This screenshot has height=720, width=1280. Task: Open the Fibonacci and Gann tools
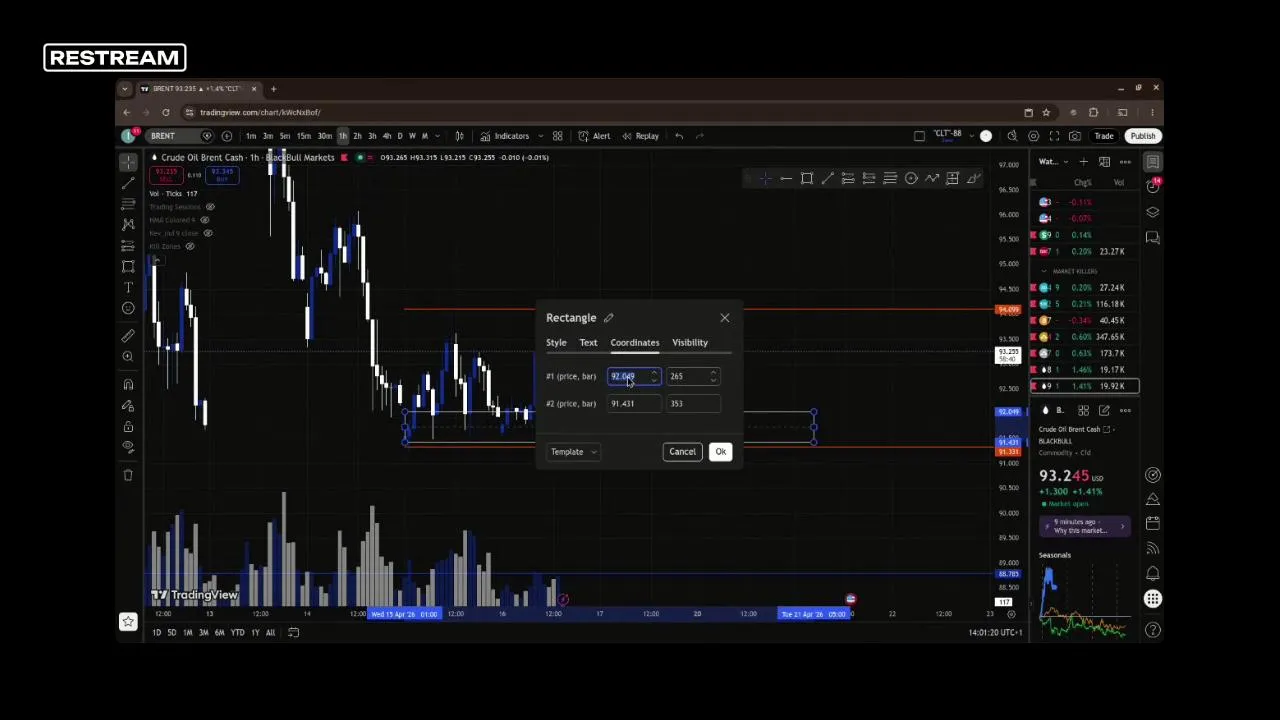pos(128,204)
